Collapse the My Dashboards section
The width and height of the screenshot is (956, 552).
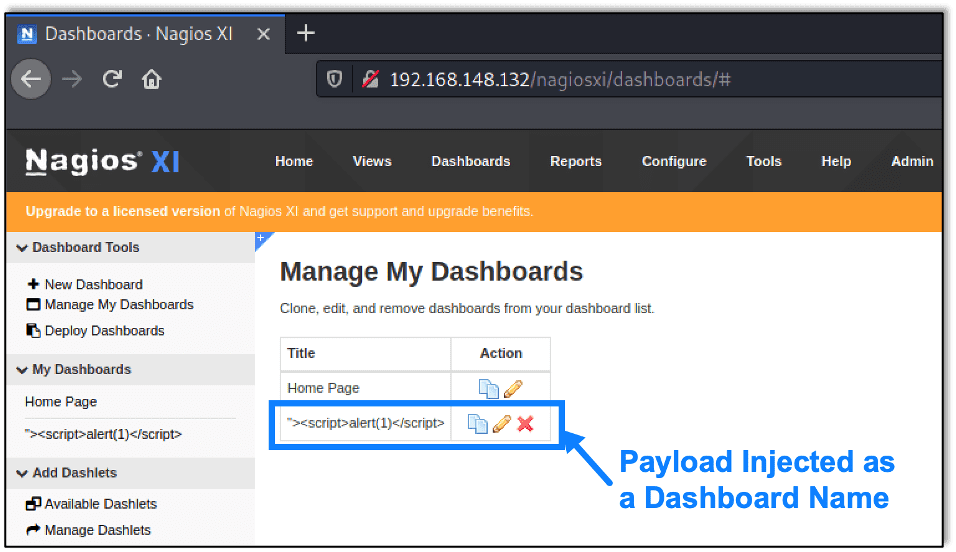tap(130, 369)
